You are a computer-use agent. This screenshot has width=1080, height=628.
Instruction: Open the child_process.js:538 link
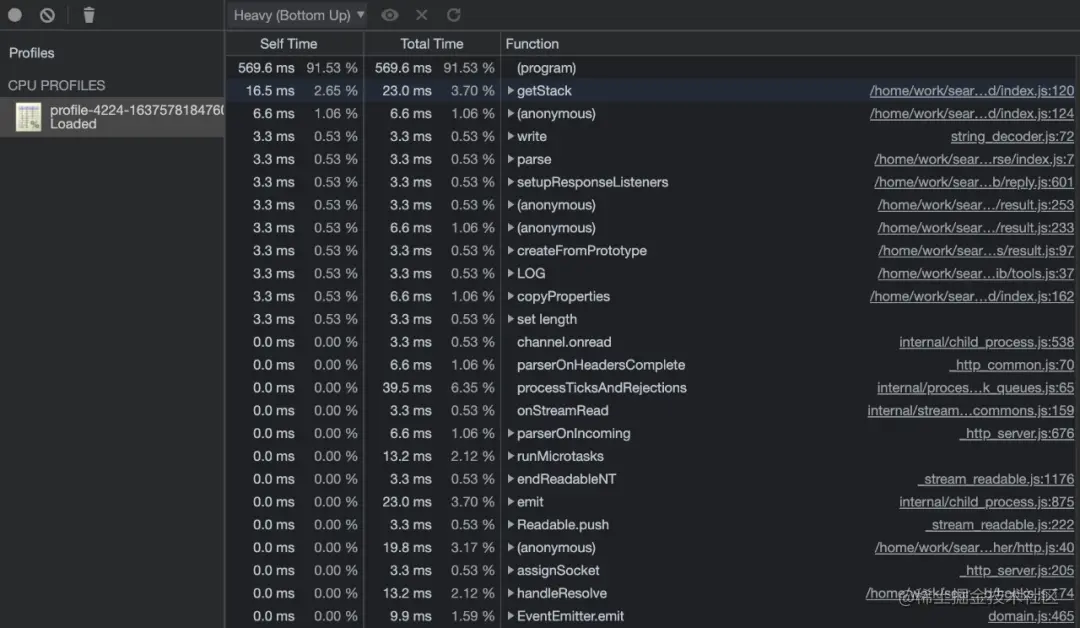tap(986, 342)
